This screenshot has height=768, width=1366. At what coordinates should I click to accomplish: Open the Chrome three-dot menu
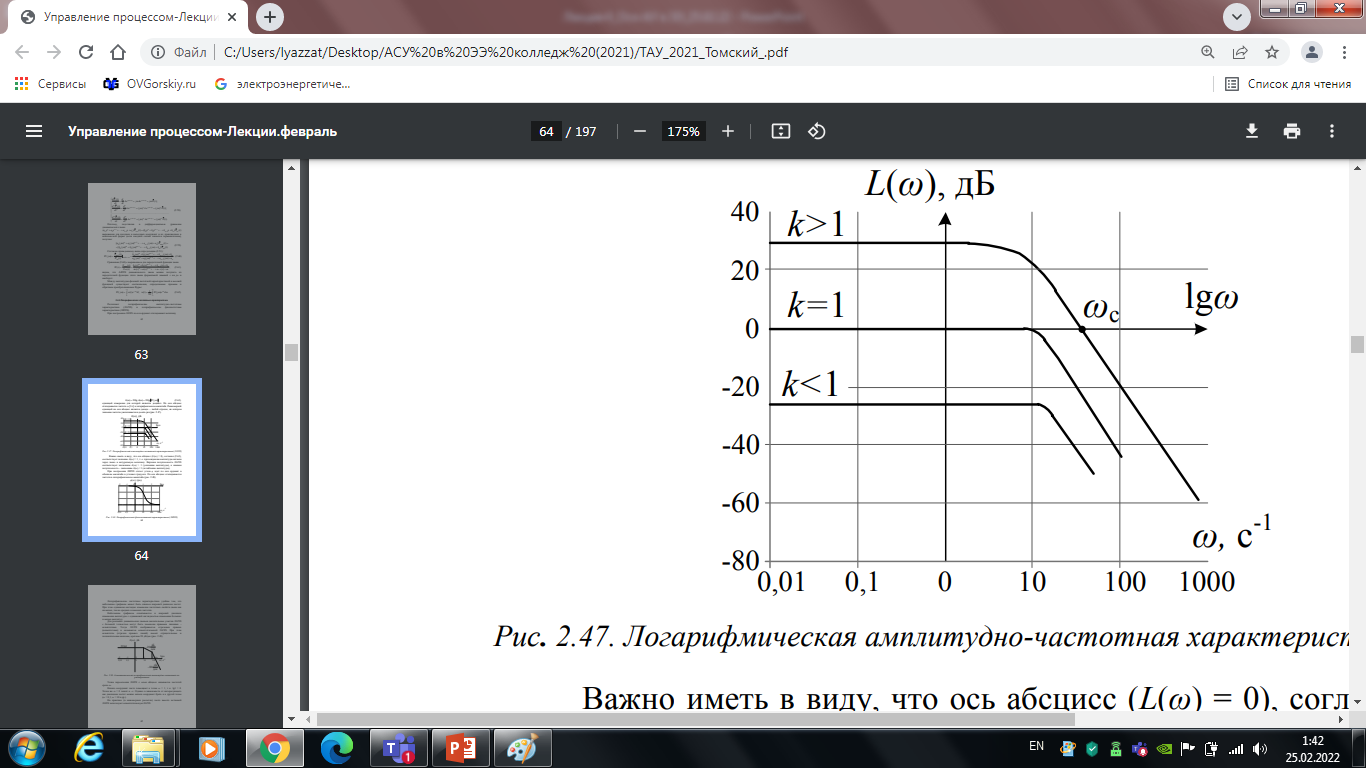(1345, 52)
